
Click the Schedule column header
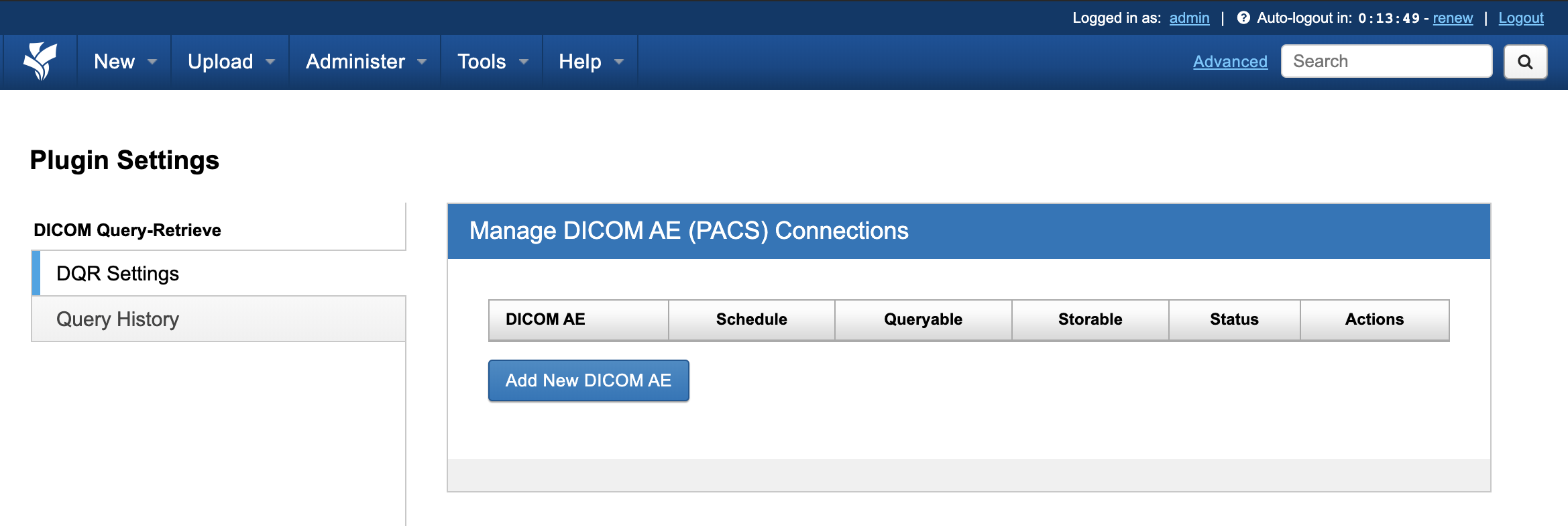tap(751, 319)
